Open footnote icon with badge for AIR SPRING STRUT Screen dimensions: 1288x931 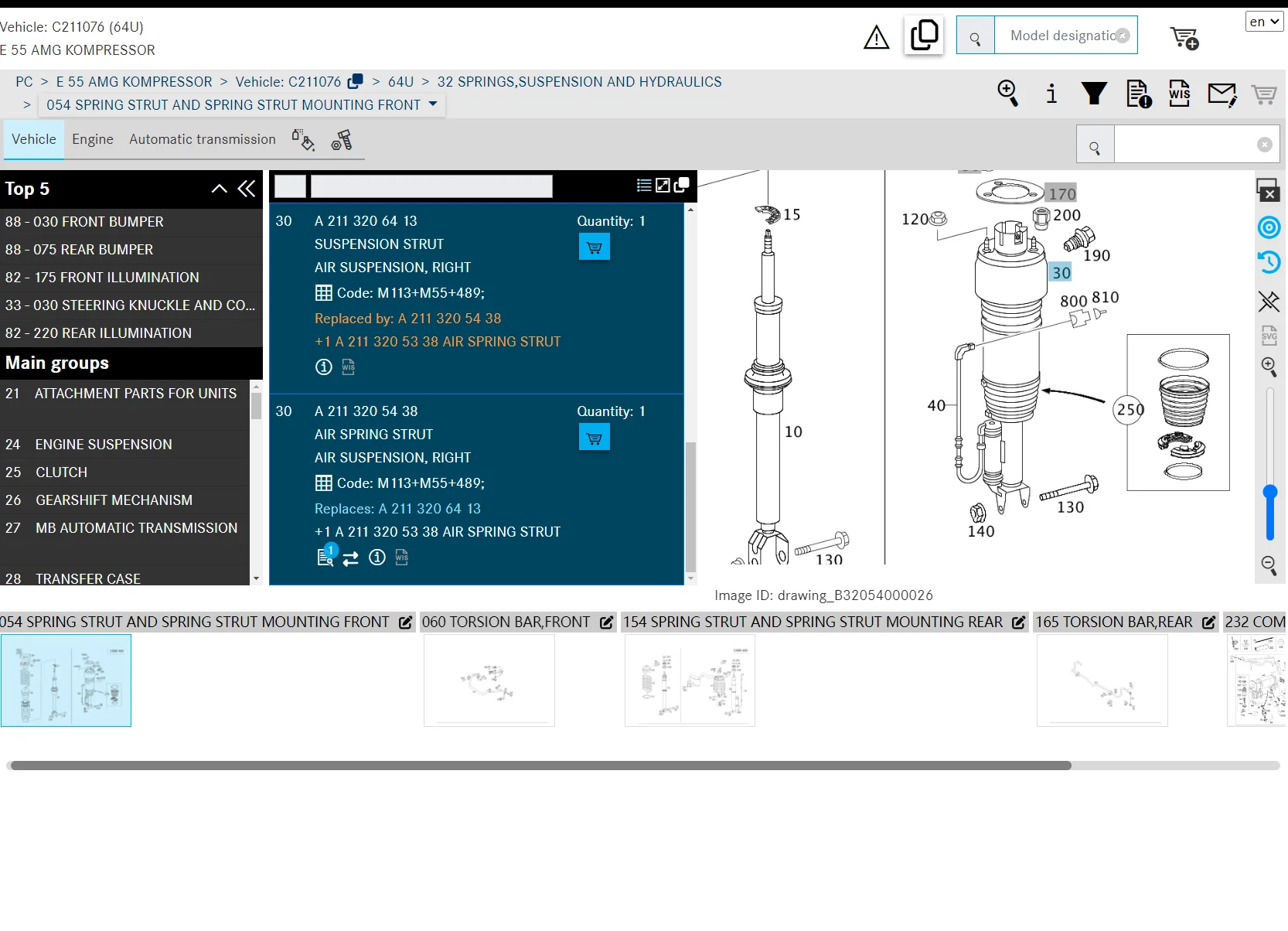(326, 555)
